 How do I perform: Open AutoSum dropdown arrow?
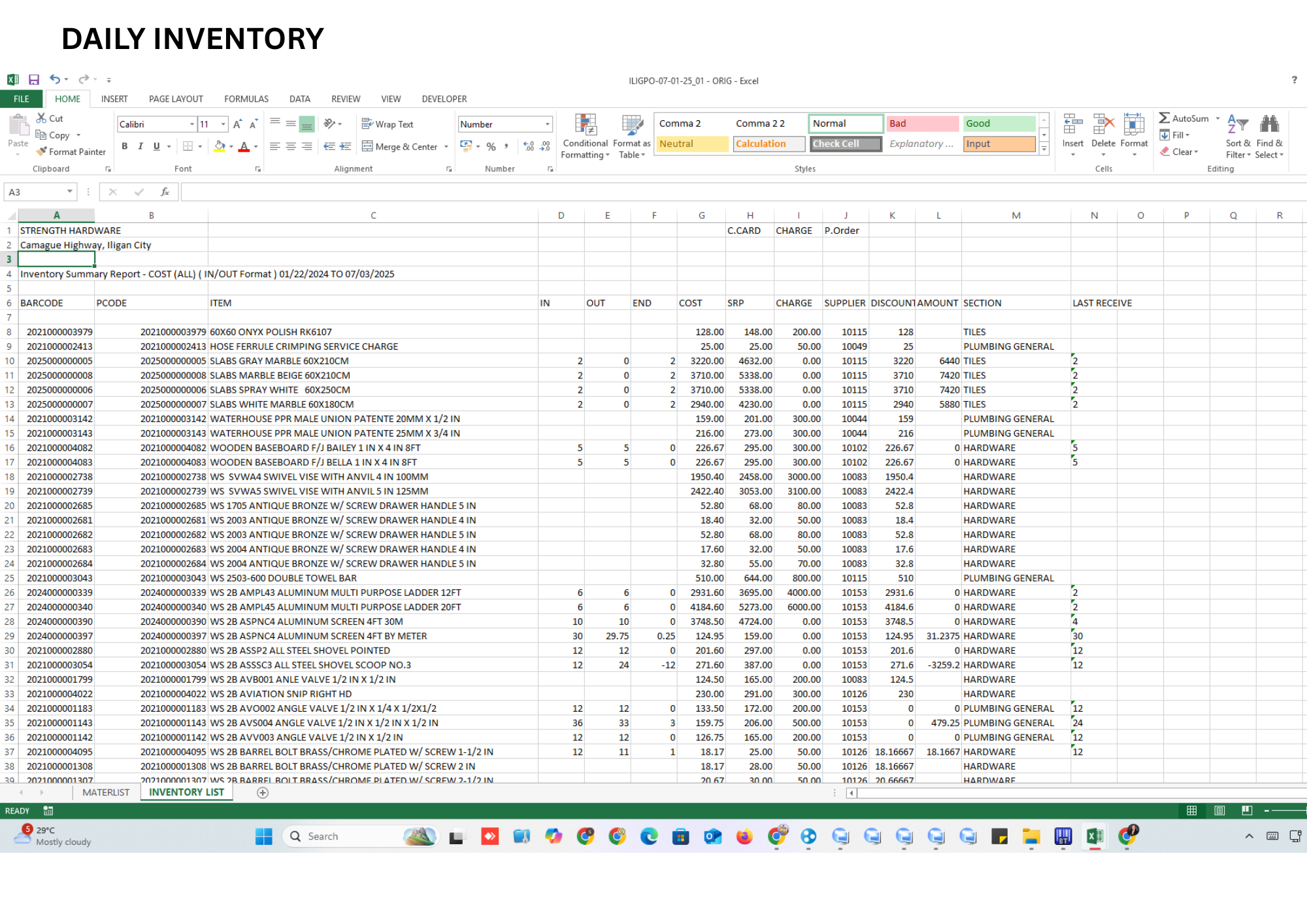point(1217,118)
